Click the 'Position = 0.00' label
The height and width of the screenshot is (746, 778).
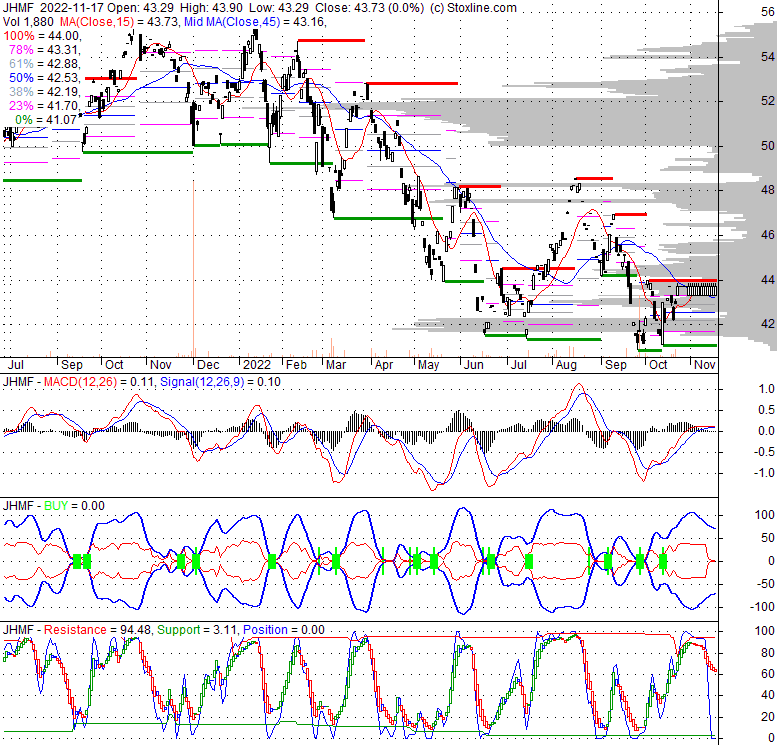[284, 630]
